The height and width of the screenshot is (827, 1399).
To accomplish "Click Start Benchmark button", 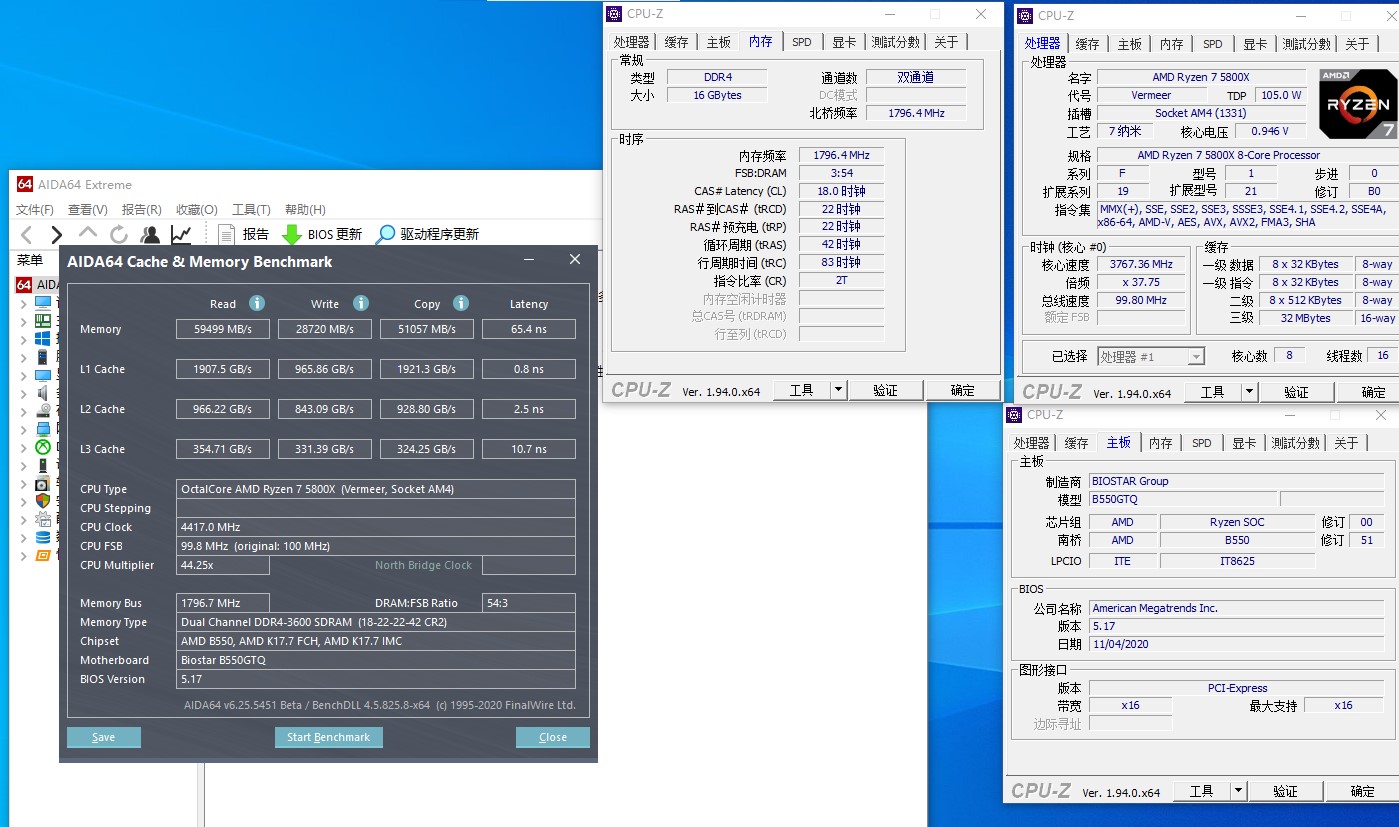I will click(x=329, y=737).
